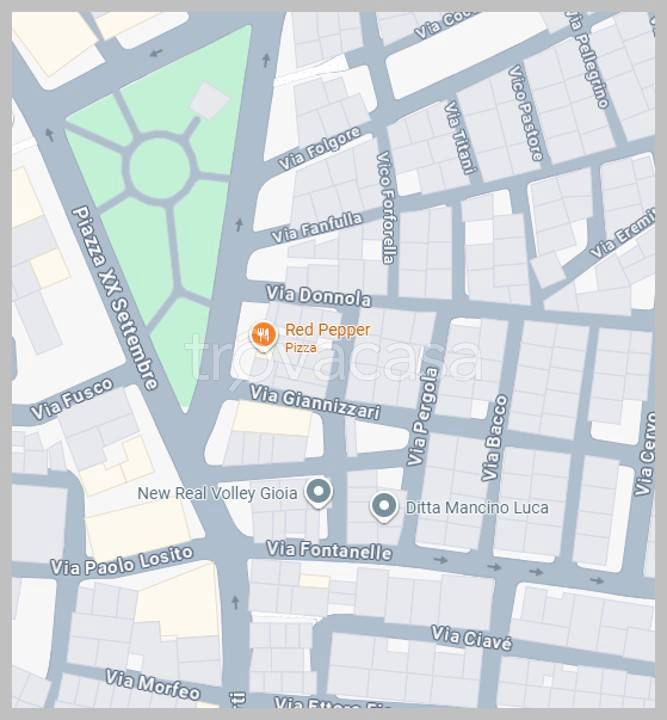The width and height of the screenshot is (667, 720).
Task: Click the Piazza XX Settembre street label
Action: pos(115,298)
